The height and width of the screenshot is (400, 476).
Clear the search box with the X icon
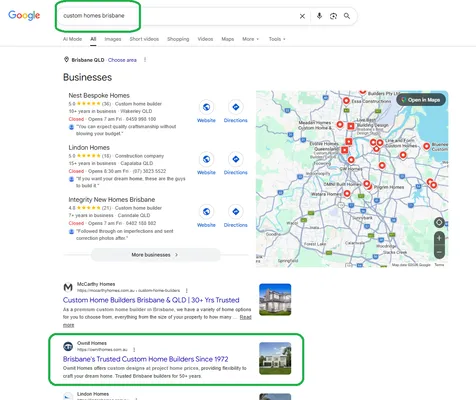pyautogui.click(x=302, y=16)
